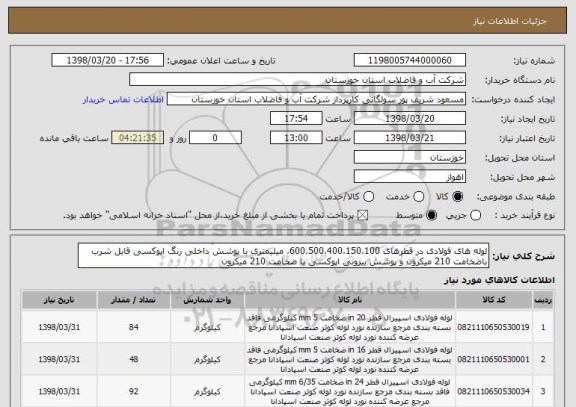Click the کد کالا column header
Image resolution: width=576 pixels, height=407 pixels.
pyautogui.click(x=494, y=300)
